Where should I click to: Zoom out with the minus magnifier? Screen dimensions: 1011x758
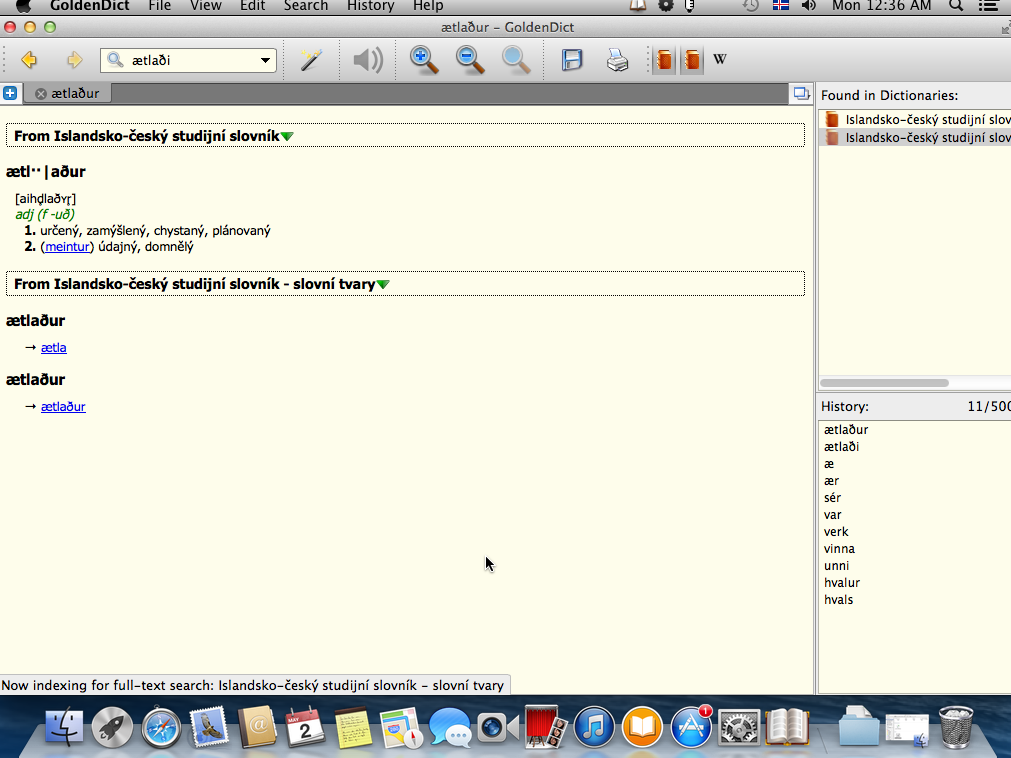(470, 60)
